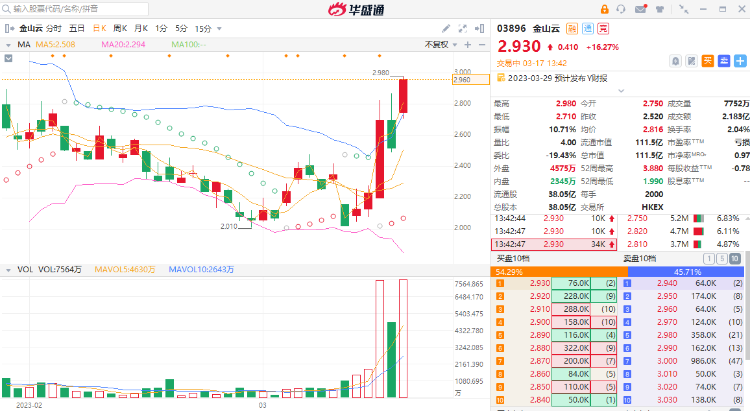The width and height of the screenshot is (750, 411).
Task: Click the MA5:2.508 indicator label
Action: tap(55, 44)
